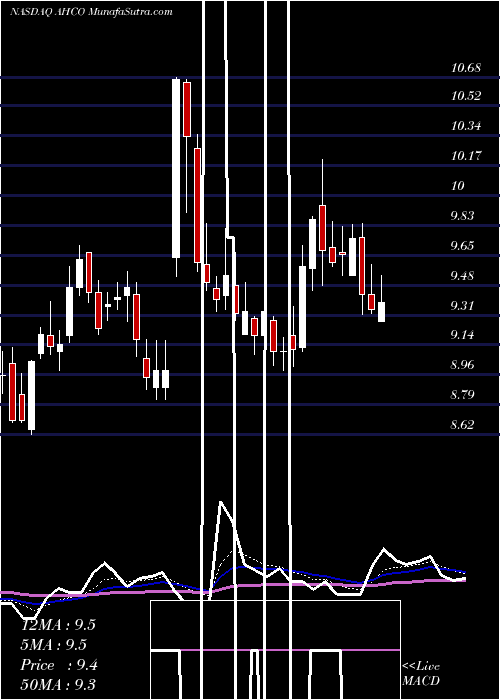Click the 50MA : 9.3 legend entry
The image size is (500, 700).
58,684
